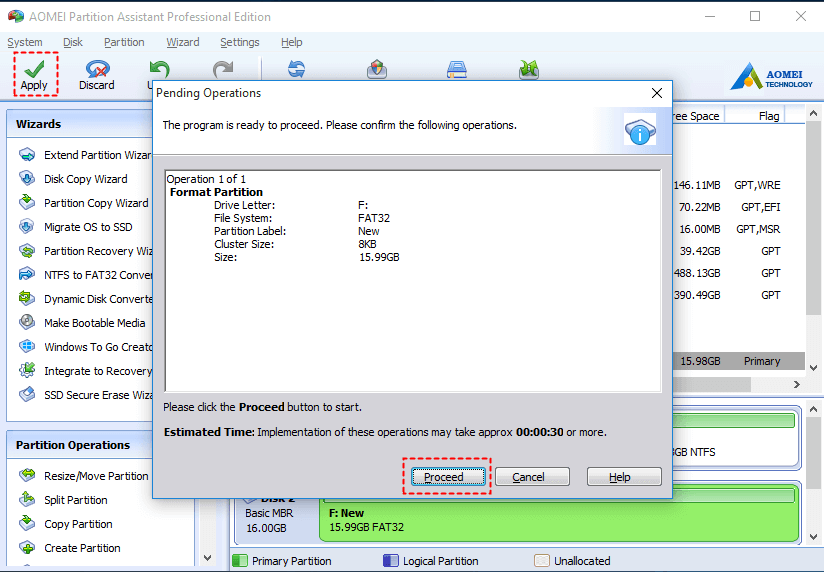Select Make Bootable Media

point(82,323)
